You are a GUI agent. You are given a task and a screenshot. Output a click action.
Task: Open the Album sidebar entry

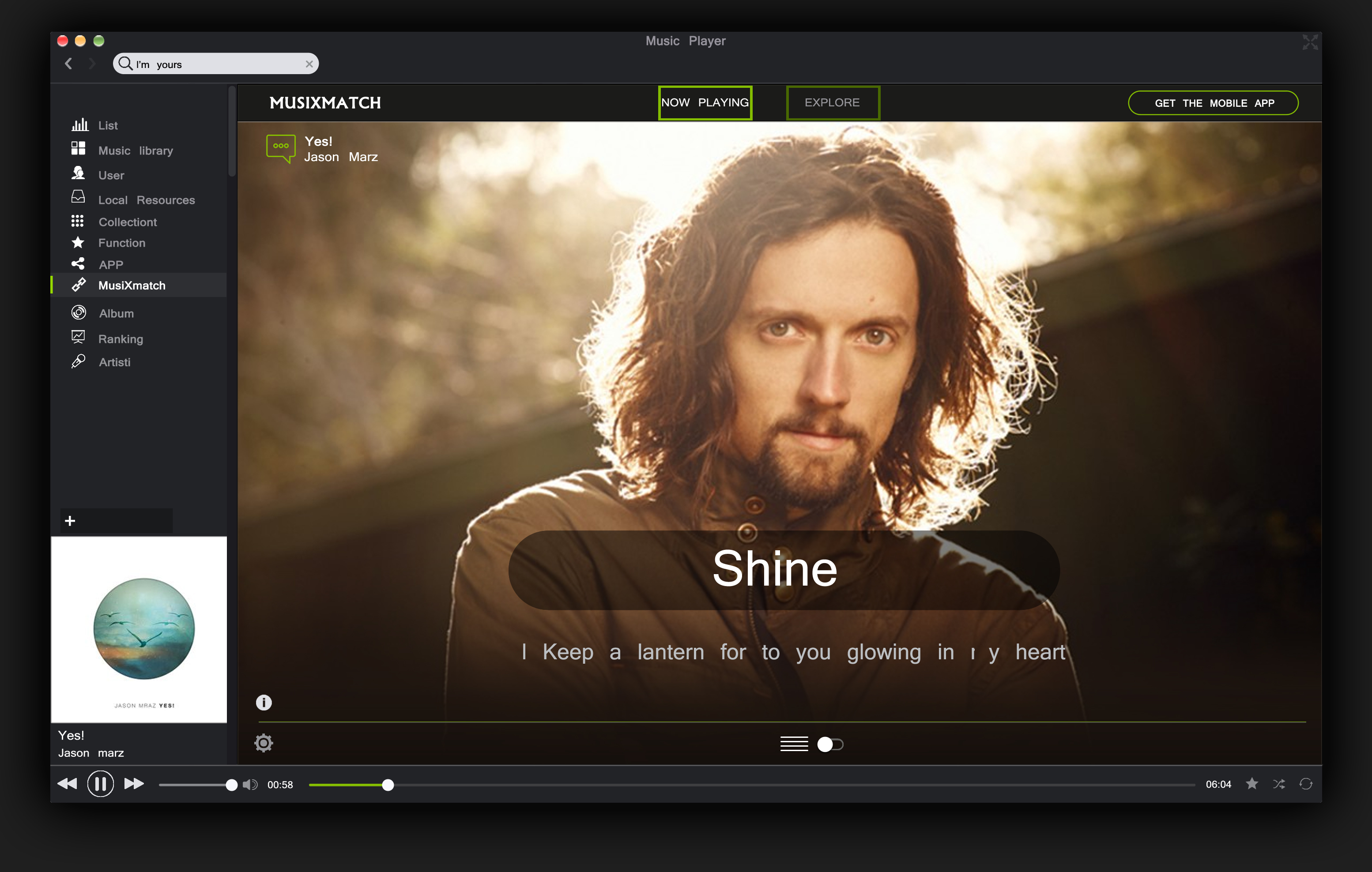[102, 313]
